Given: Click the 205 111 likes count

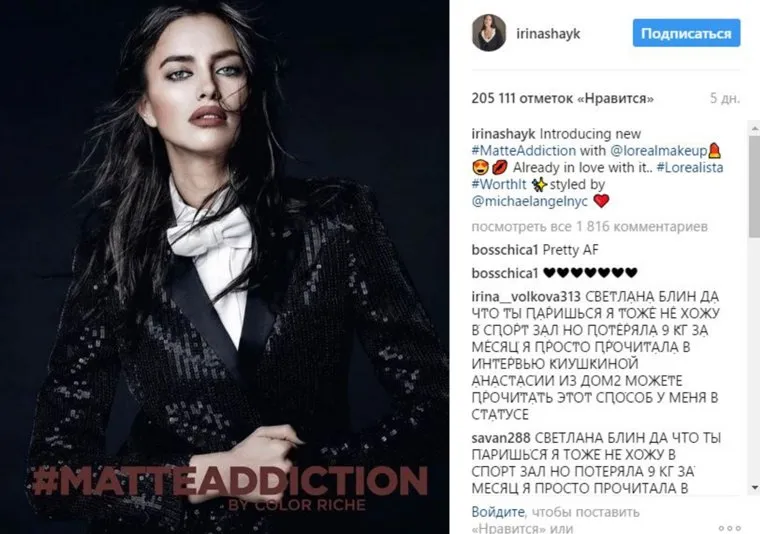Looking at the screenshot, I should click(x=563, y=98).
